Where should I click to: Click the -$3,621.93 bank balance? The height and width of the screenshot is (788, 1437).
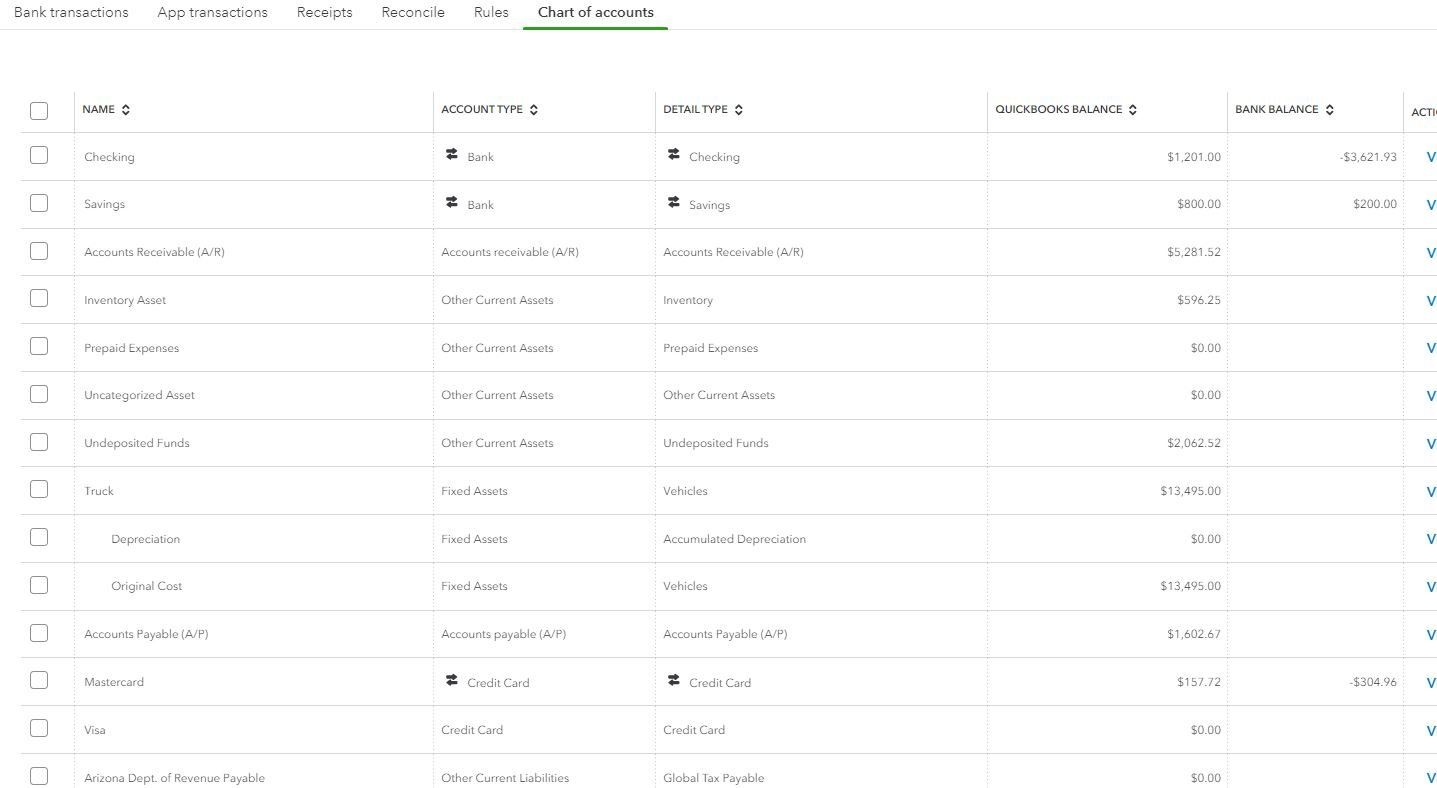1368,157
